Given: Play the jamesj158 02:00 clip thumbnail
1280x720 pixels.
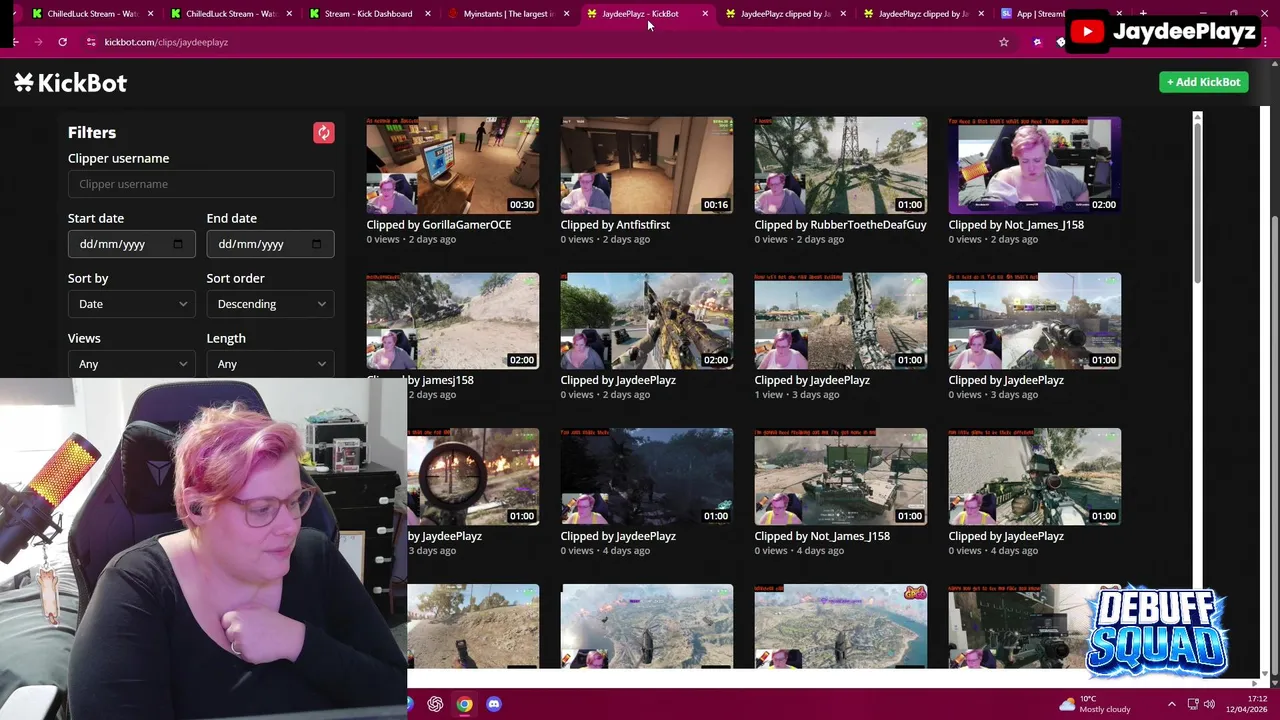Looking at the screenshot, I should click(453, 321).
